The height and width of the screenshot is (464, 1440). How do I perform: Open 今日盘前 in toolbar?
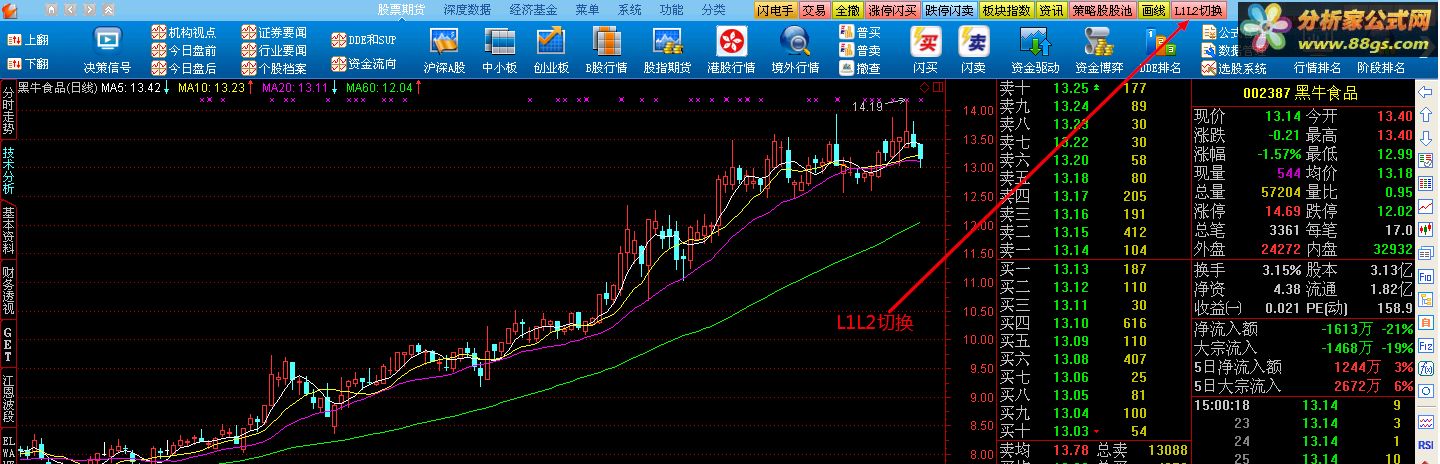point(184,50)
